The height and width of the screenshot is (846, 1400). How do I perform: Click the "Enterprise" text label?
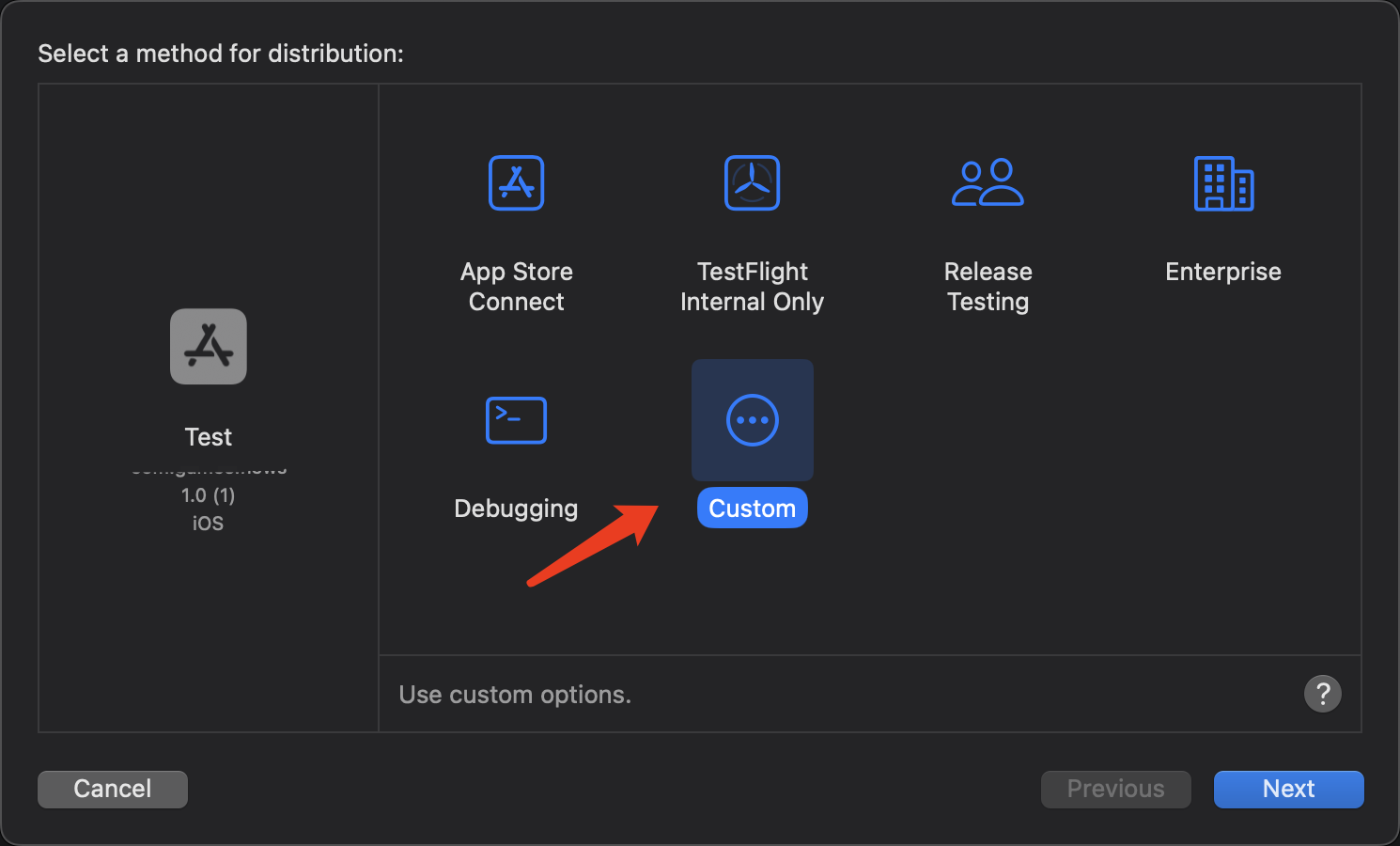(1223, 272)
